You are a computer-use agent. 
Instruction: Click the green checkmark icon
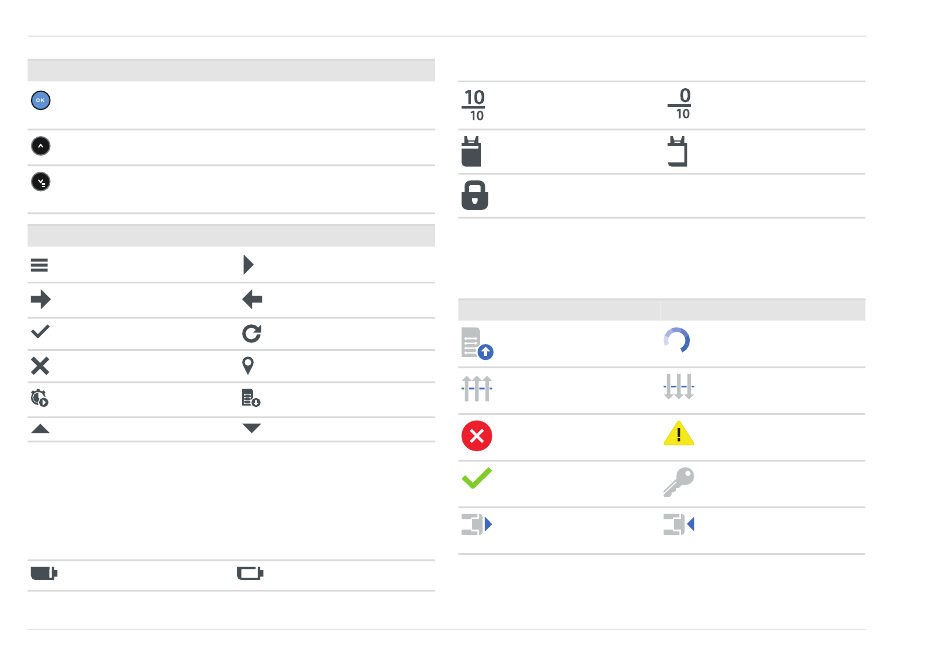click(477, 480)
